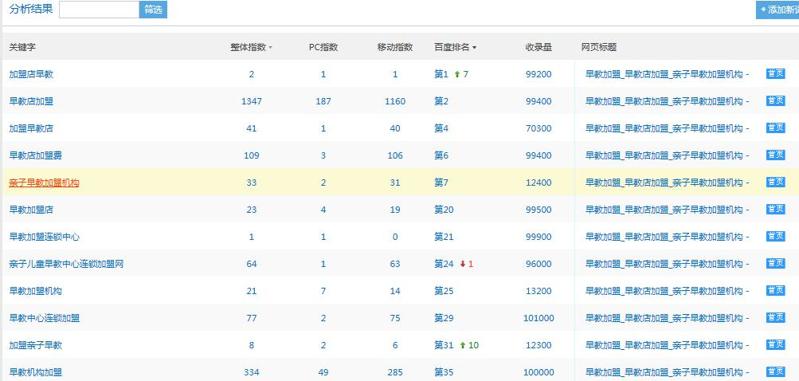
Task: Open keyword 早教店加盟
Action: click(31, 101)
